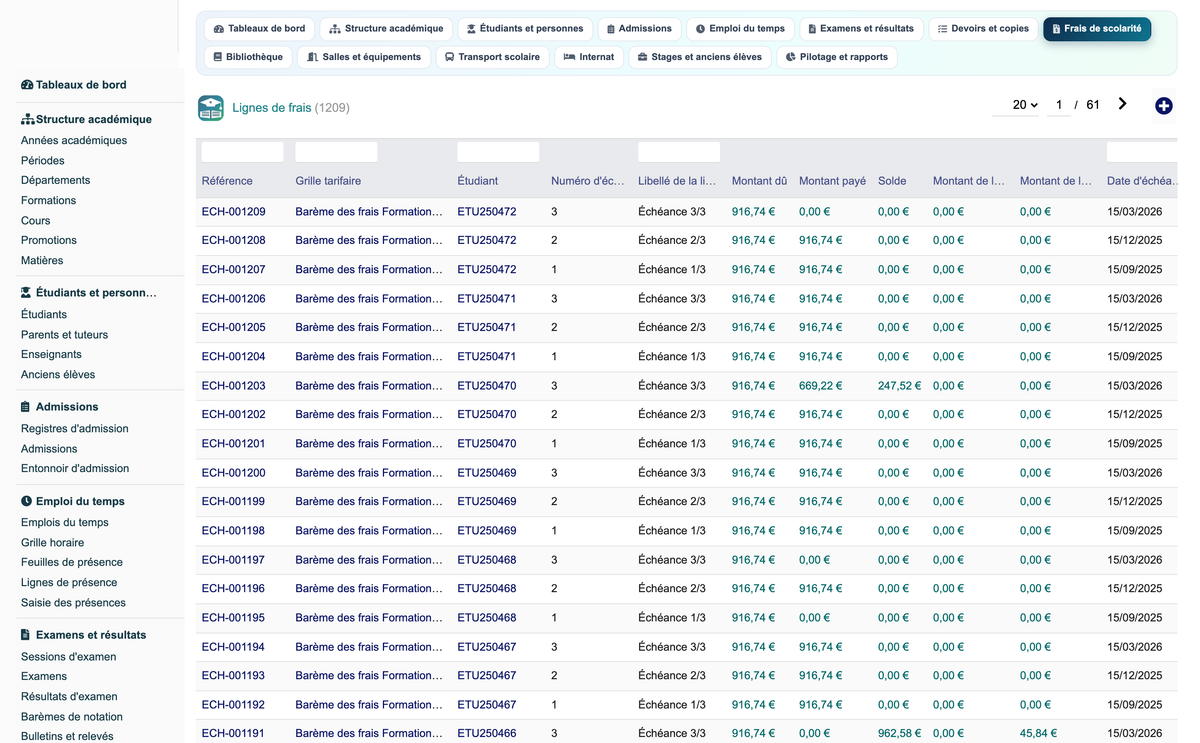Switch to the Bibliothèque tab

click(x=248, y=57)
